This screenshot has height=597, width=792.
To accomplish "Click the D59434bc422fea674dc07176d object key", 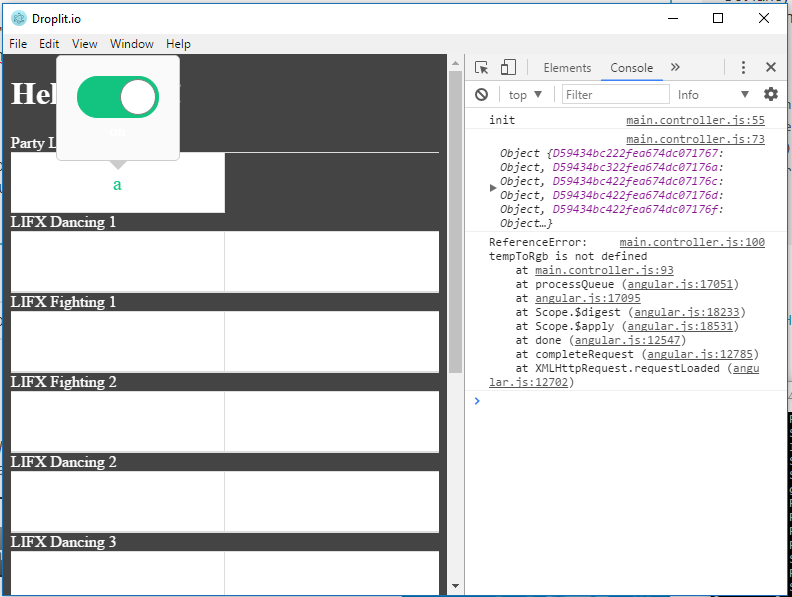I will click(x=635, y=195).
